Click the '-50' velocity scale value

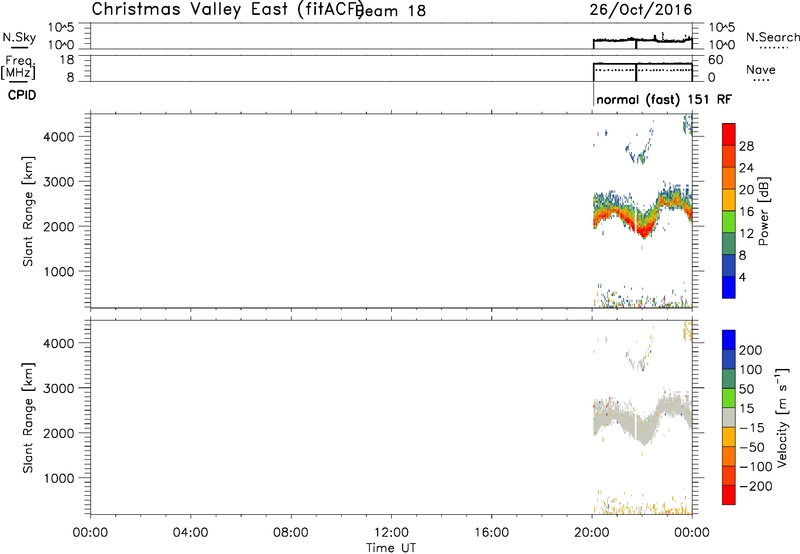click(x=752, y=447)
